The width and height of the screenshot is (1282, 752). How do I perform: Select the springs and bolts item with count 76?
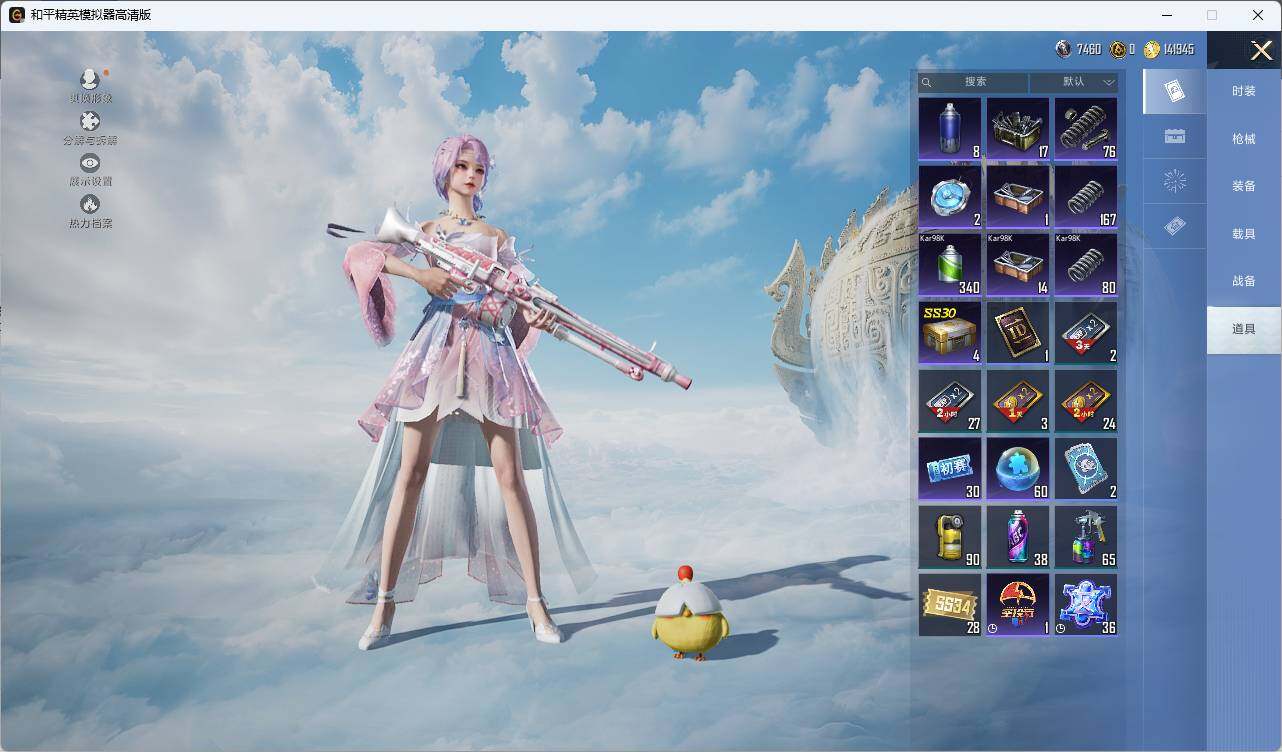point(1086,129)
